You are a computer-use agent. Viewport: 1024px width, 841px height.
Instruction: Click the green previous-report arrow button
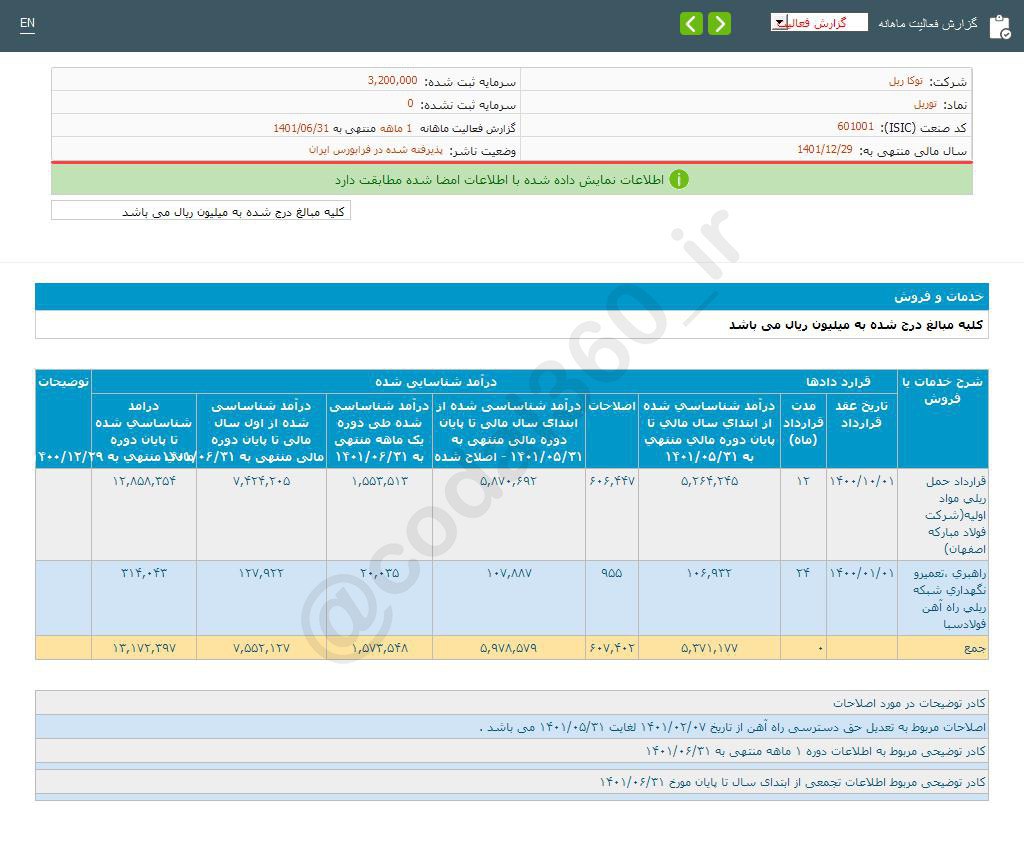click(x=692, y=23)
